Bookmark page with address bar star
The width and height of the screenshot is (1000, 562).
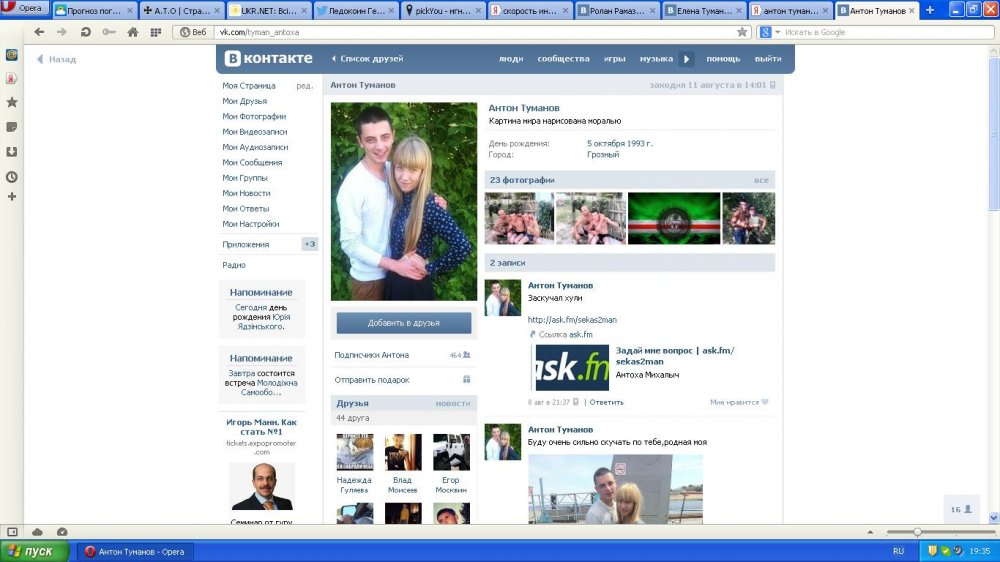tap(742, 32)
